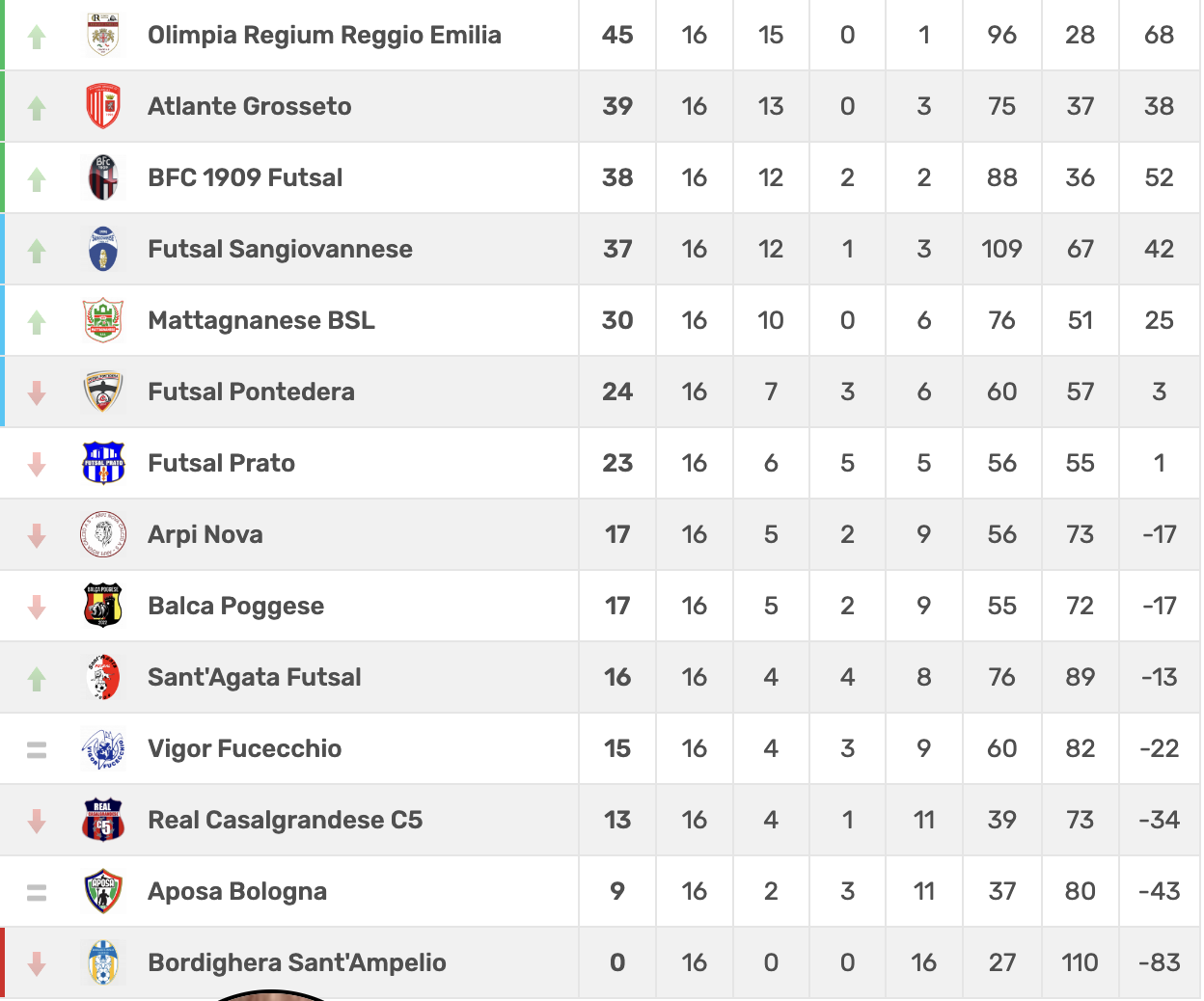Click the Vigor Fucecchio team logo
Image resolution: width=1204 pixels, height=1001 pixels.
pyautogui.click(x=103, y=748)
